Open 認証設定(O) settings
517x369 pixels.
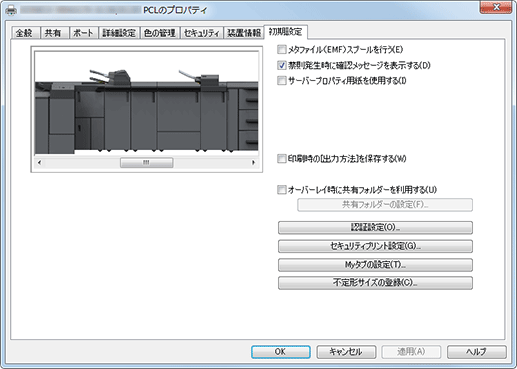pos(375,228)
